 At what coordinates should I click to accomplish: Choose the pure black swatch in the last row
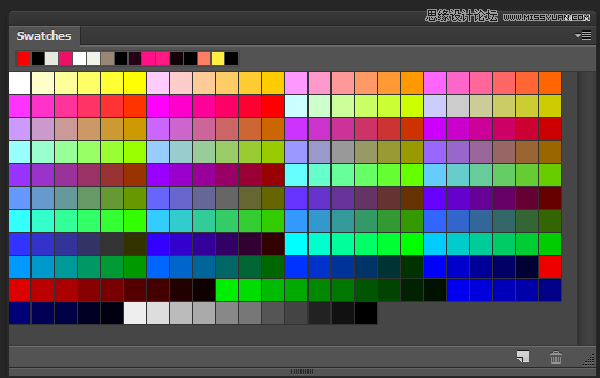pyautogui.click(x=366, y=313)
